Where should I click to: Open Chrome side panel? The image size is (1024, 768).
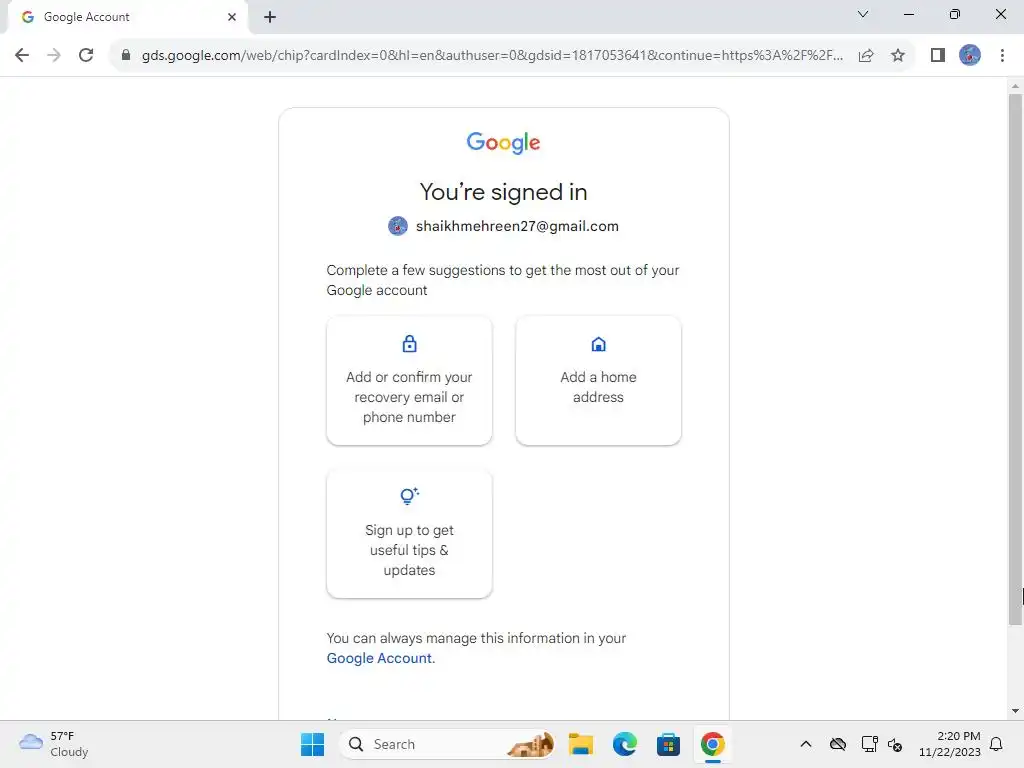click(938, 55)
